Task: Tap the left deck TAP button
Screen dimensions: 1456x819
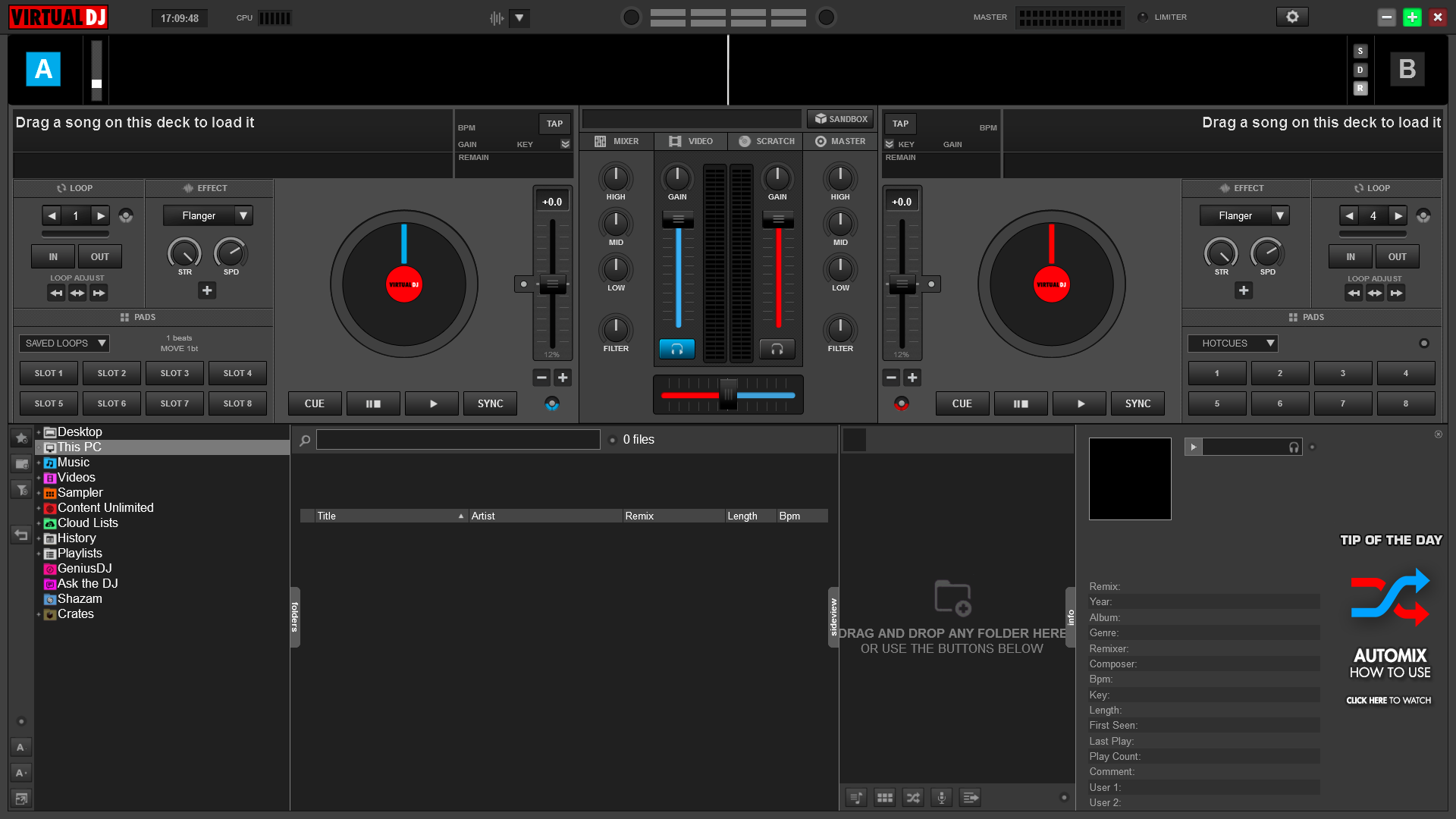Action: click(554, 124)
